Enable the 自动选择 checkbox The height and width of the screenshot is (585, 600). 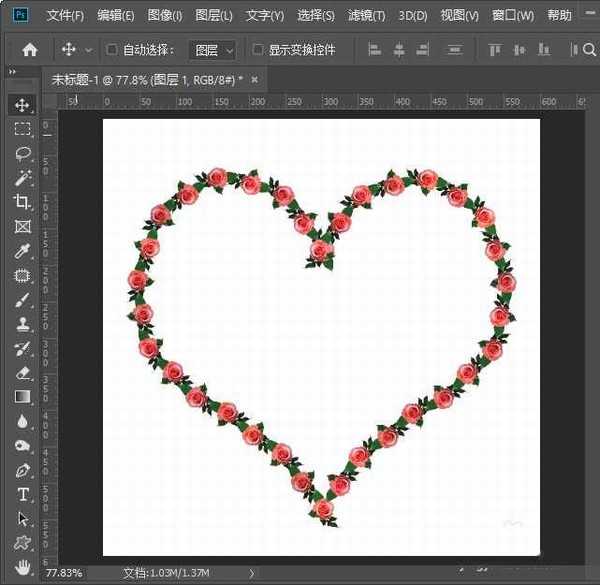pyautogui.click(x=112, y=50)
